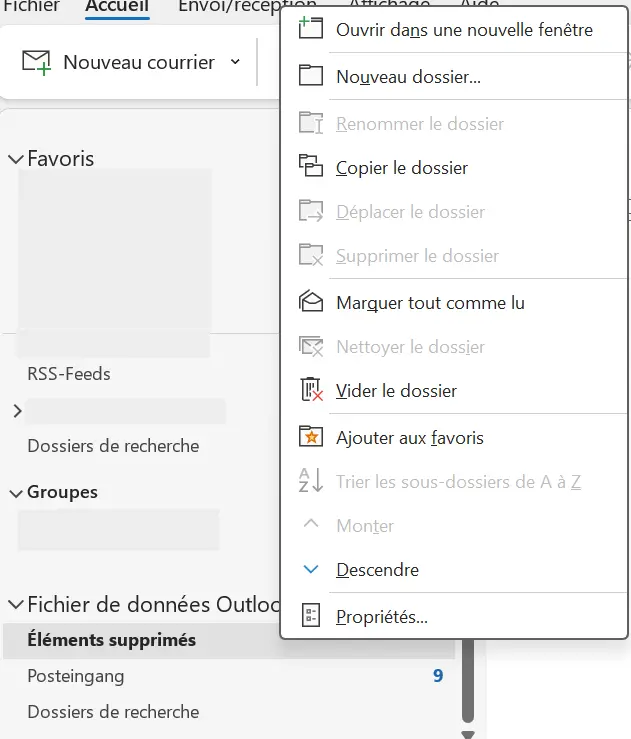Expand the collapsed account chevron below RSS-Feeds
The image size is (631, 739).
pos(17,411)
